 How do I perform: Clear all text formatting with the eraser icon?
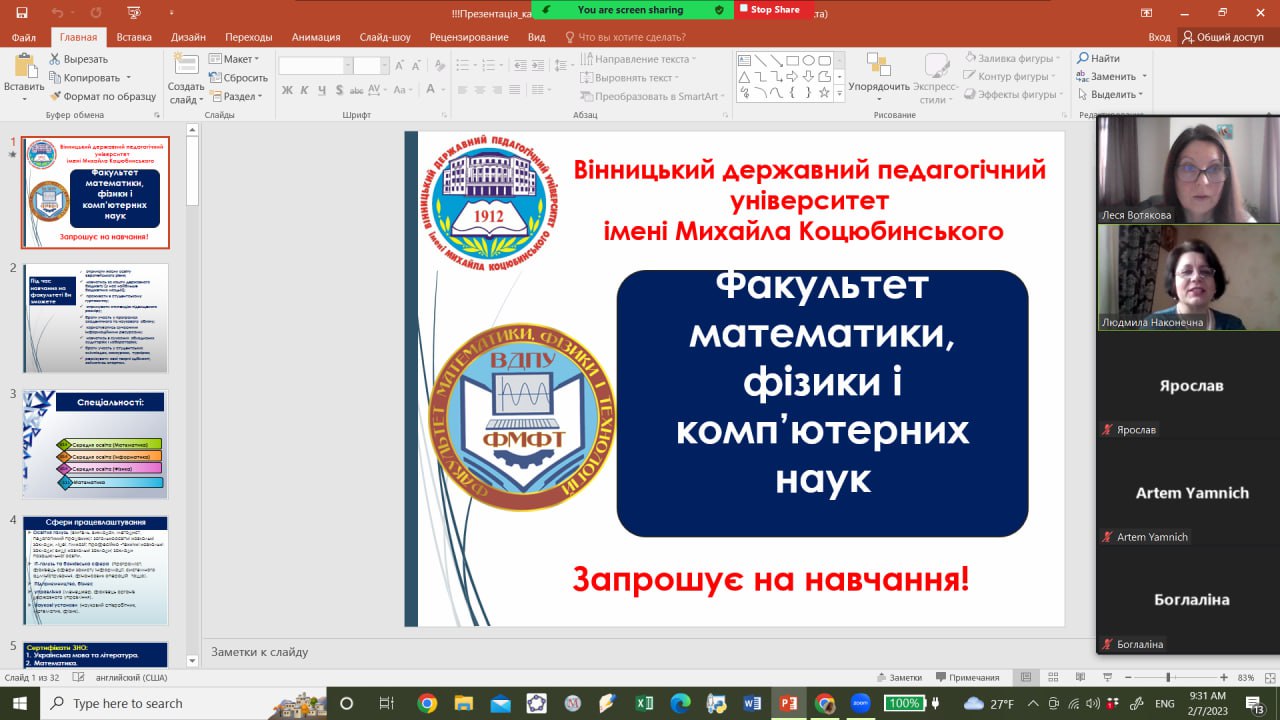441,65
